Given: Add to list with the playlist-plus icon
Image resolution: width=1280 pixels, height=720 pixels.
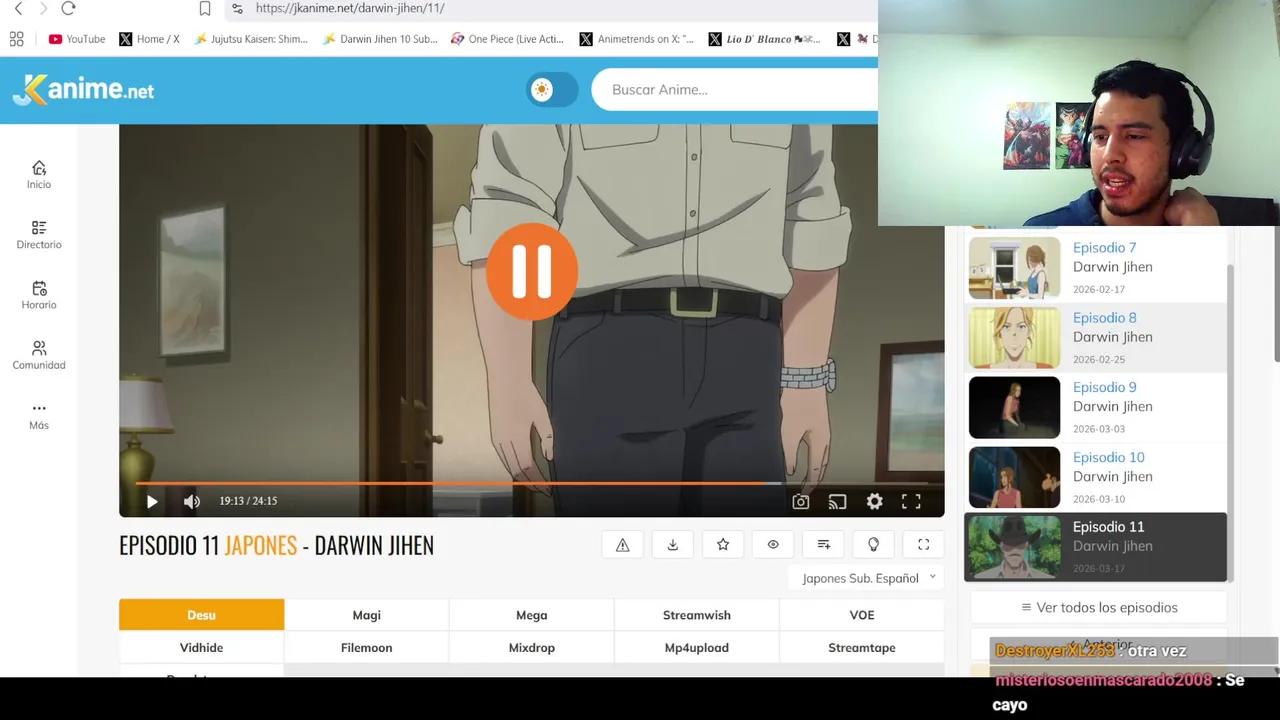Looking at the screenshot, I should [x=823, y=544].
